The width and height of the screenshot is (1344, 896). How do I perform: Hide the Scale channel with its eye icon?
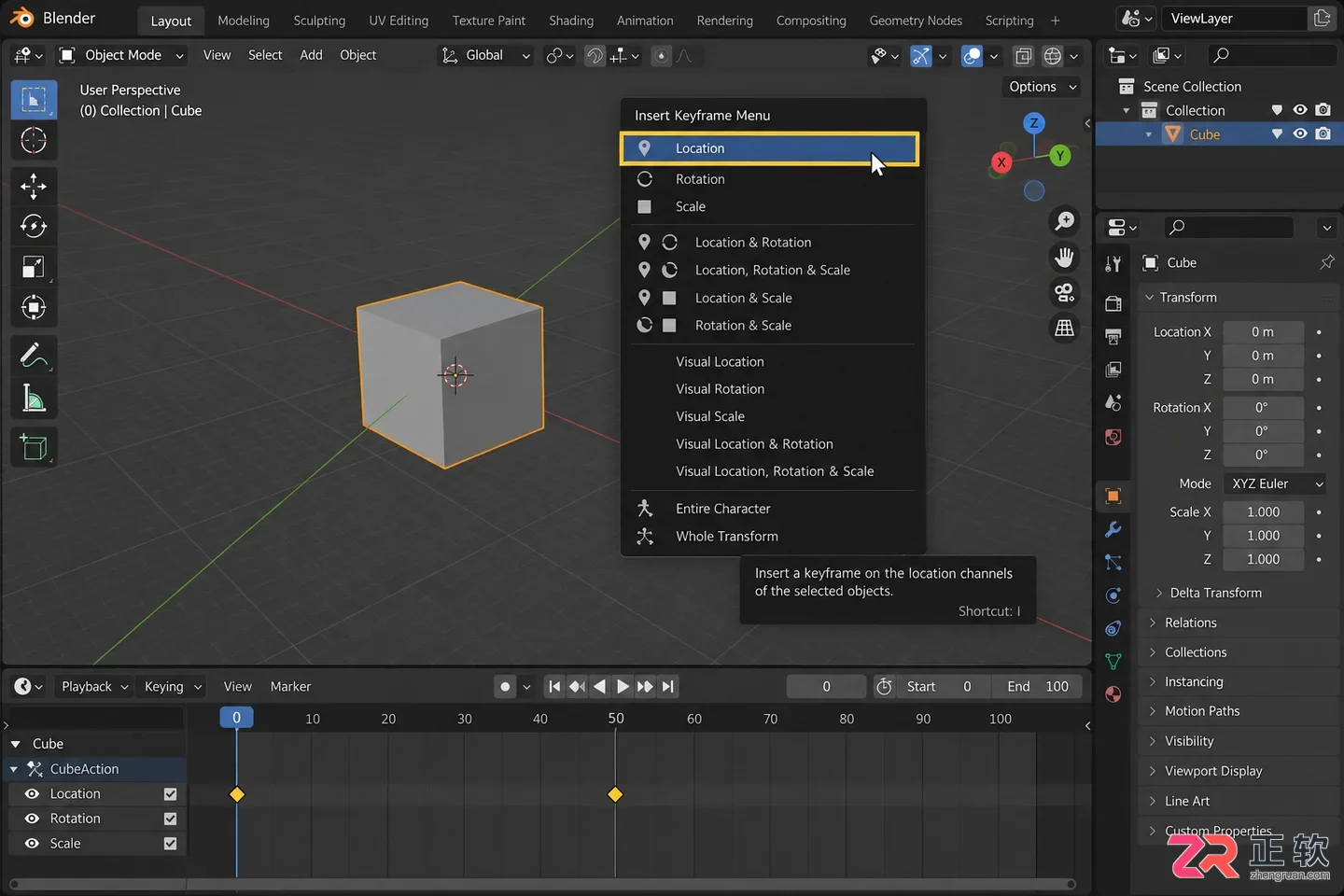(x=32, y=844)
